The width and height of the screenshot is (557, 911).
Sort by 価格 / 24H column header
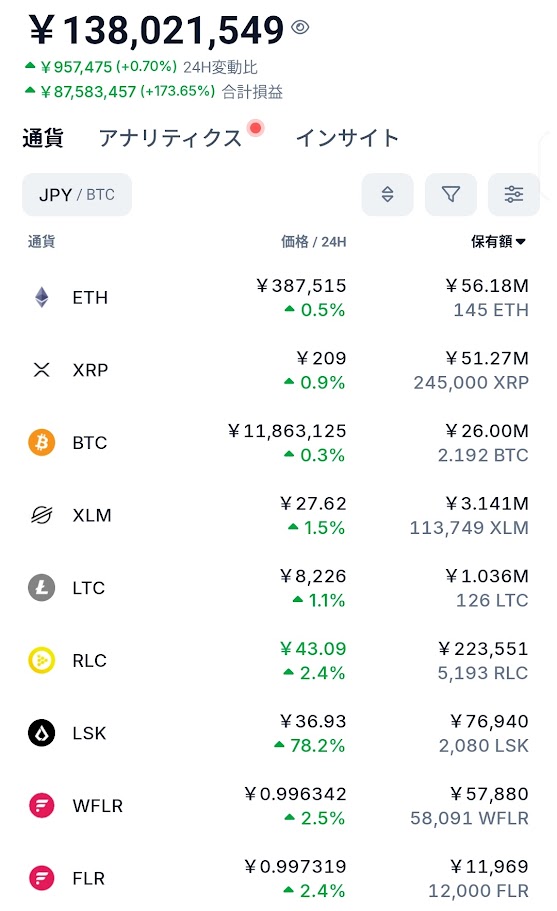point(314,241)
